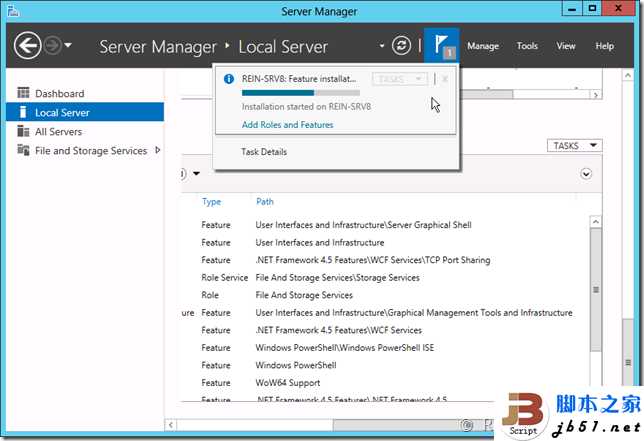Minimize the Server Manager window

[x=572, y=9]
